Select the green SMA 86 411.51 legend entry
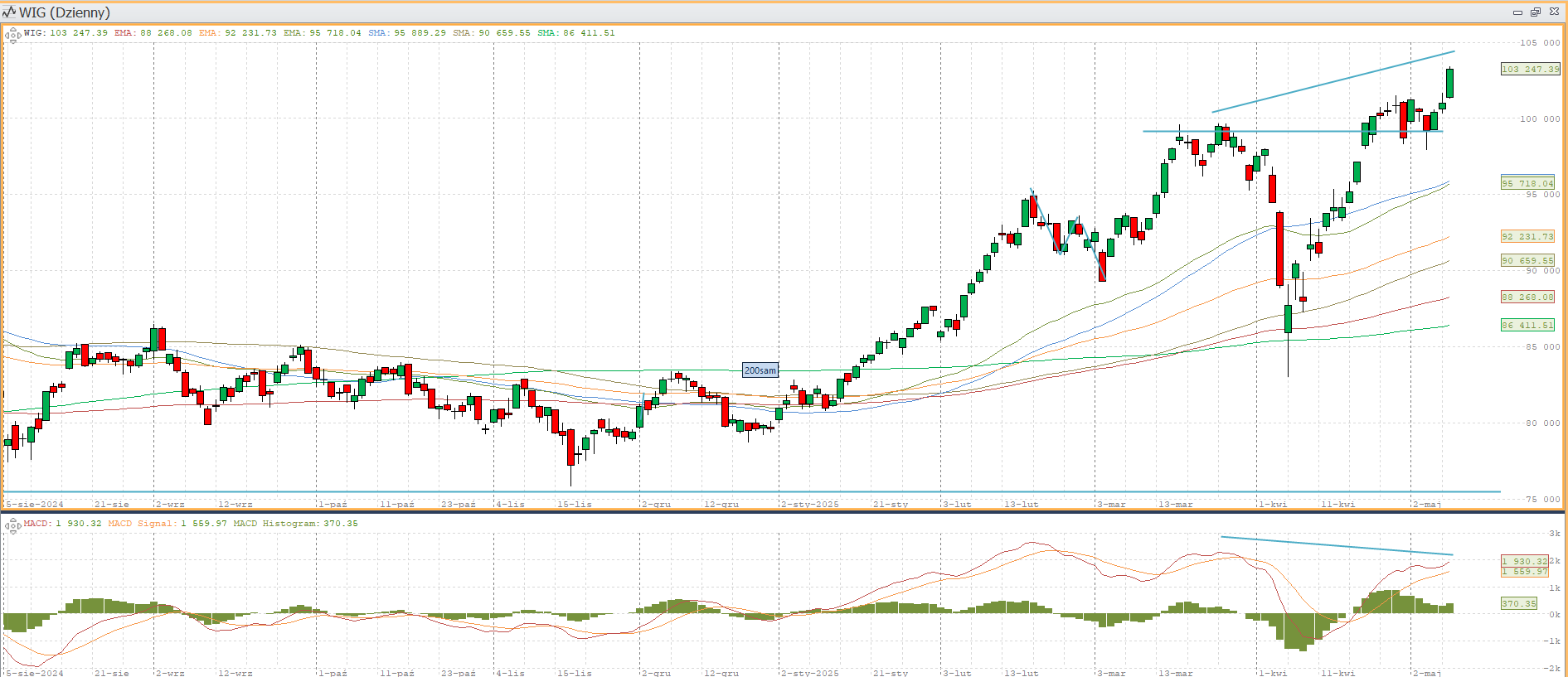The width and height of the screenshot is (1568, 677). tap(575, 33)
